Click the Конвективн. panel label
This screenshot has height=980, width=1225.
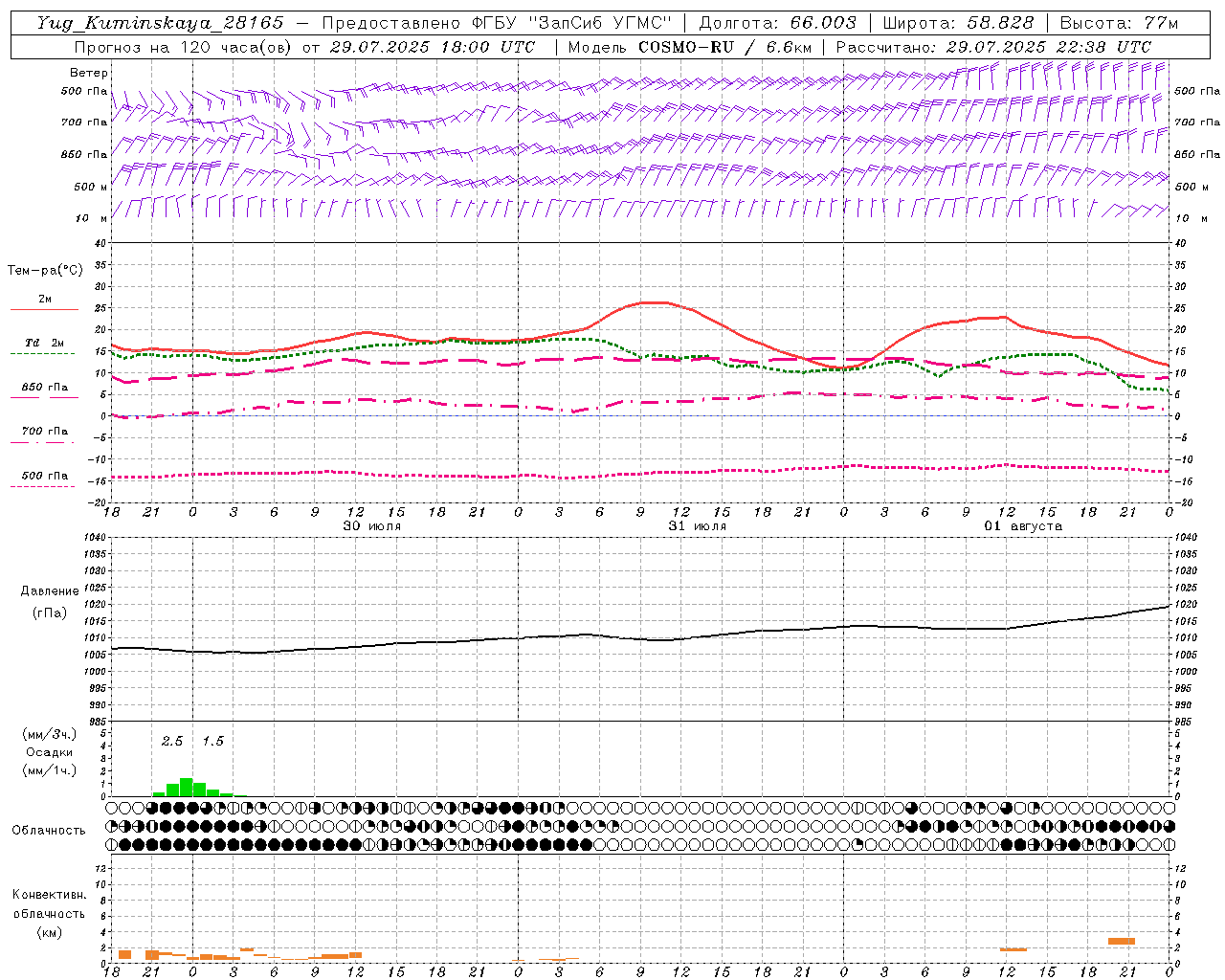49,895
